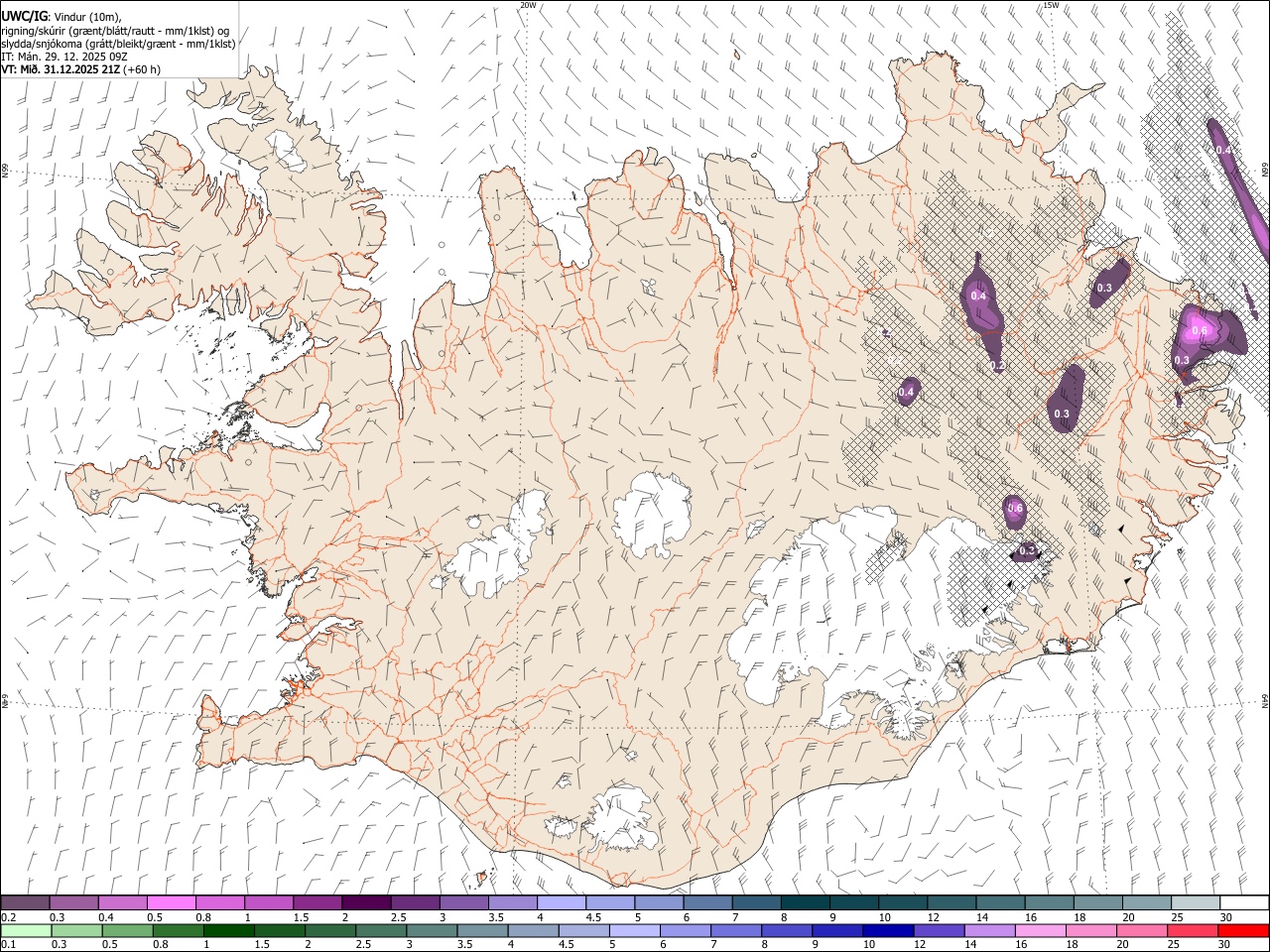
Task: Click the 20W longitude label
Action: pyautogui.click(x=528, y=5)
